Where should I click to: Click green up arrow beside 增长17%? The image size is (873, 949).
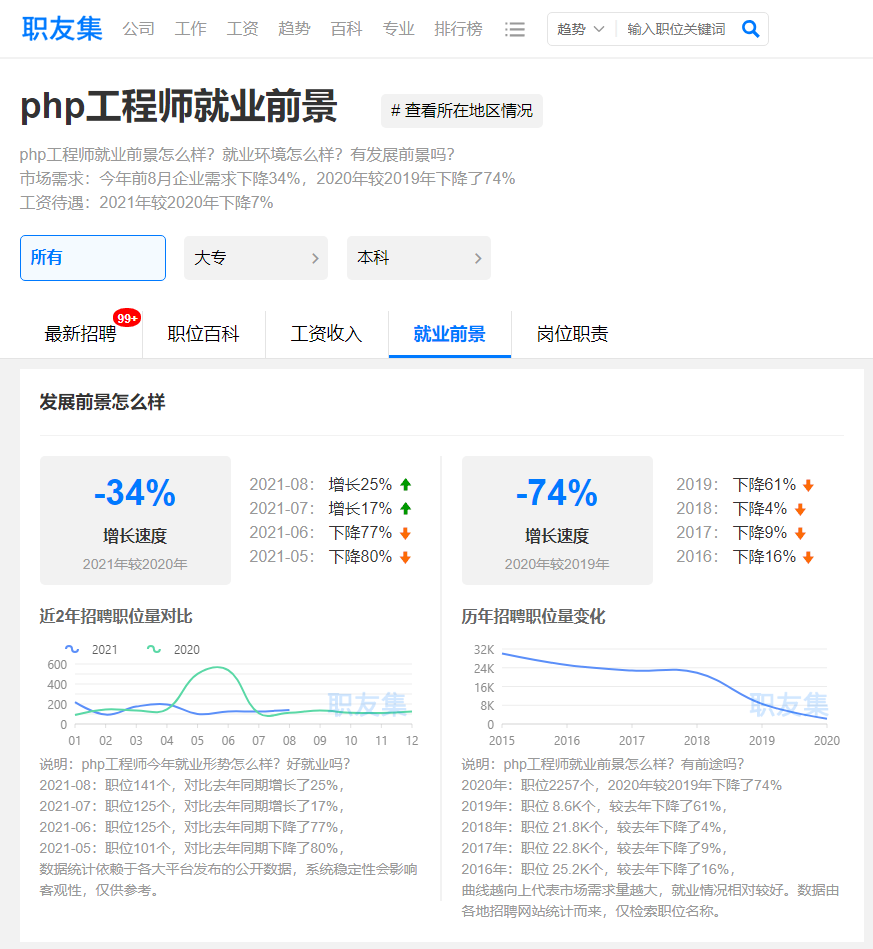tap(406, 509)
